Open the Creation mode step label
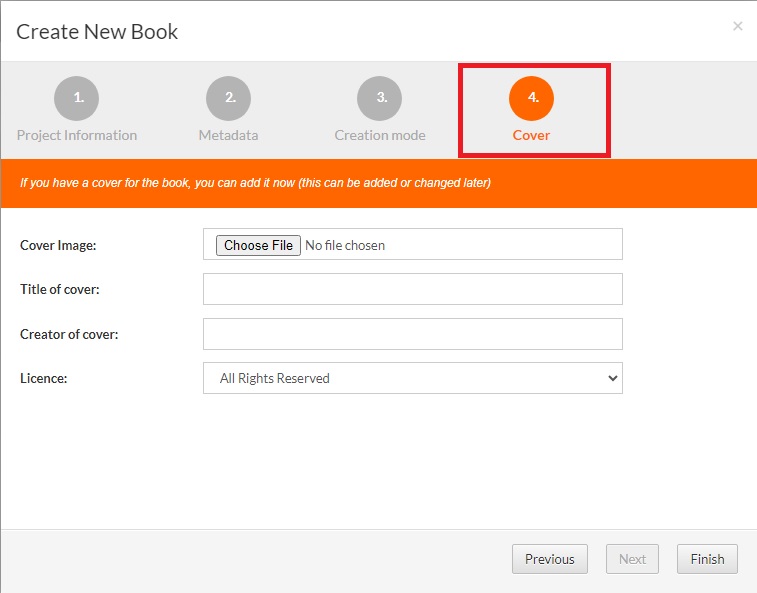 pos(380,135)
